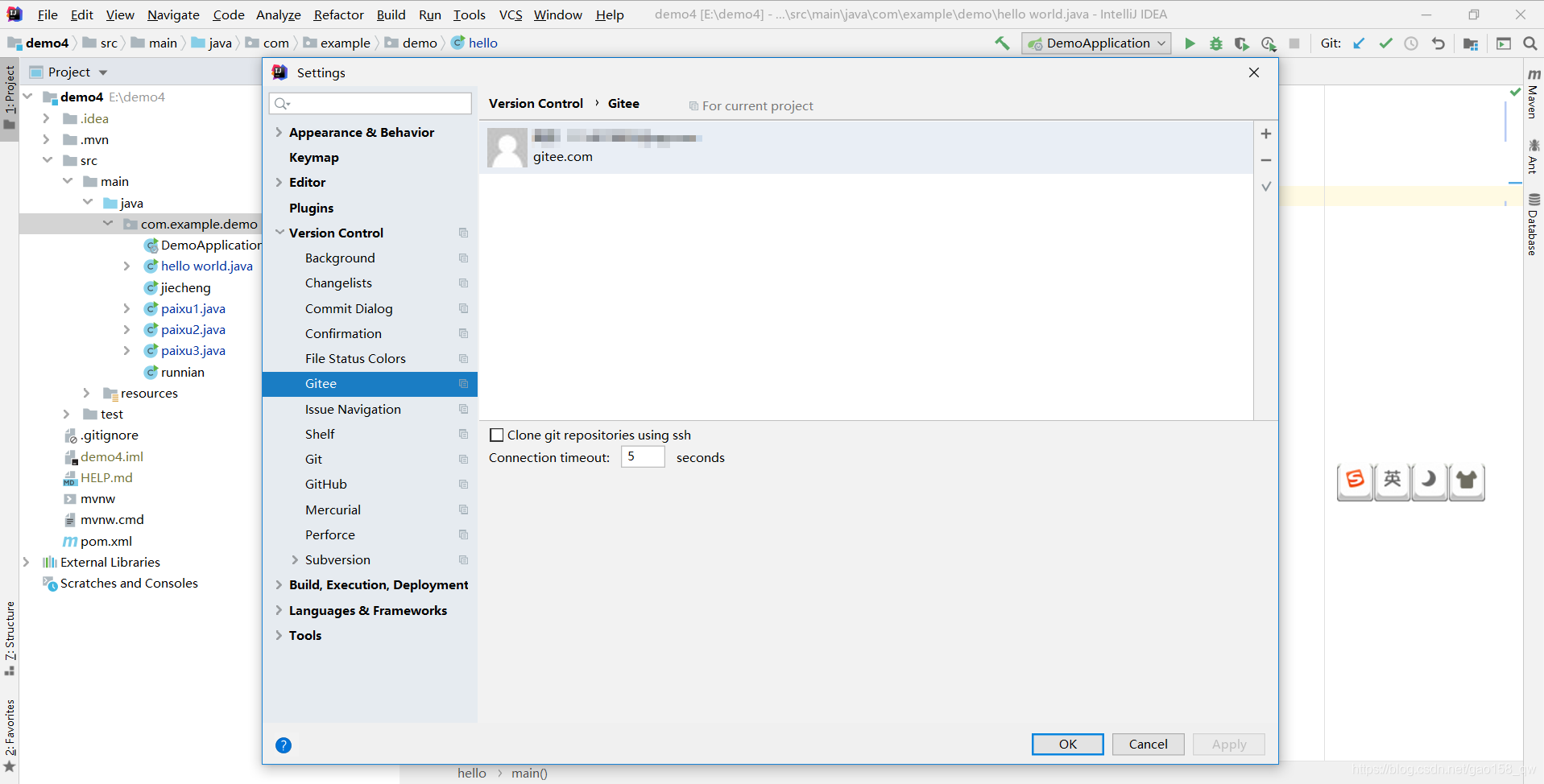
Task: Click the Connection timeout input field
Action: point(643,457)
